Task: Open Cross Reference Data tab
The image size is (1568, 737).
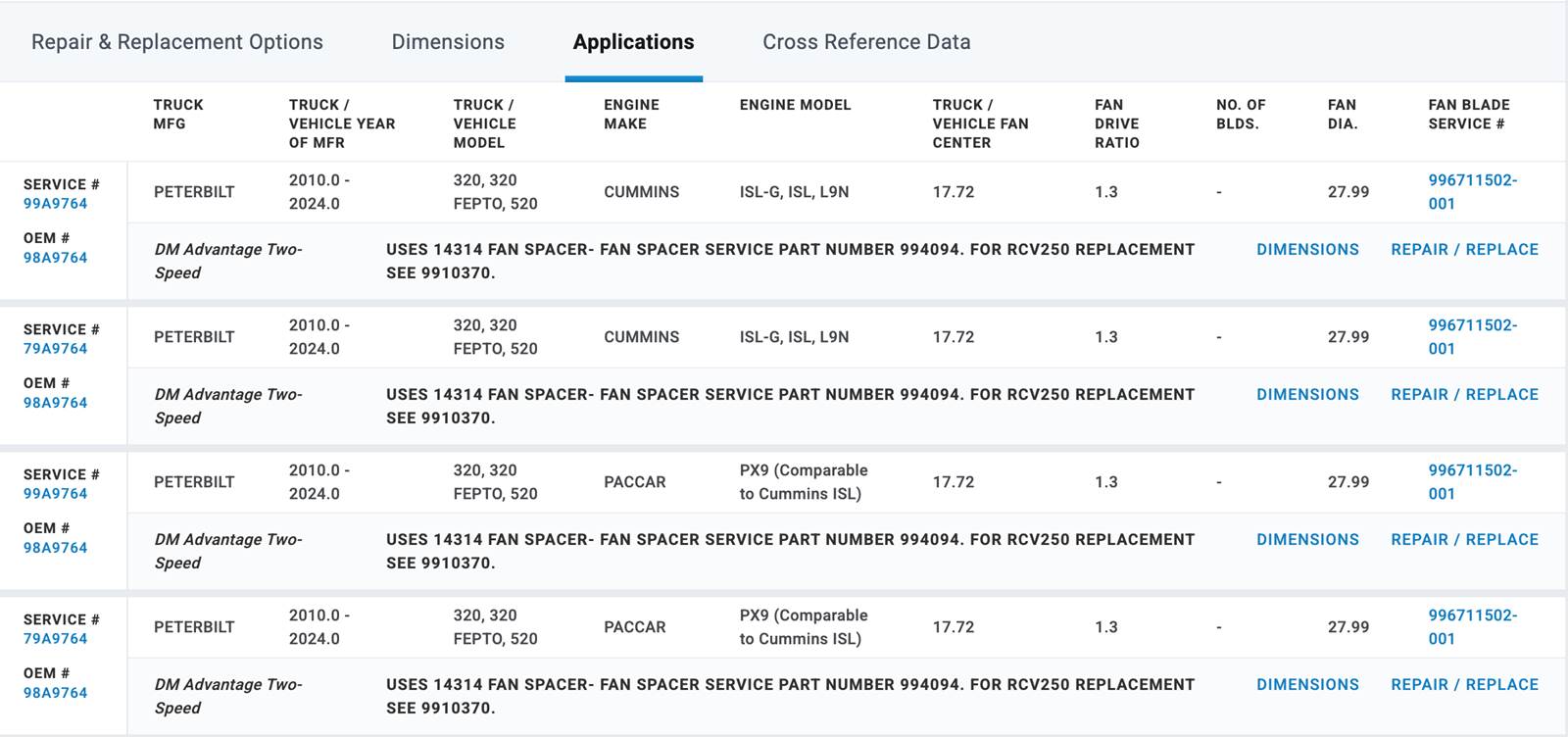Action: (x=866, y=42)
